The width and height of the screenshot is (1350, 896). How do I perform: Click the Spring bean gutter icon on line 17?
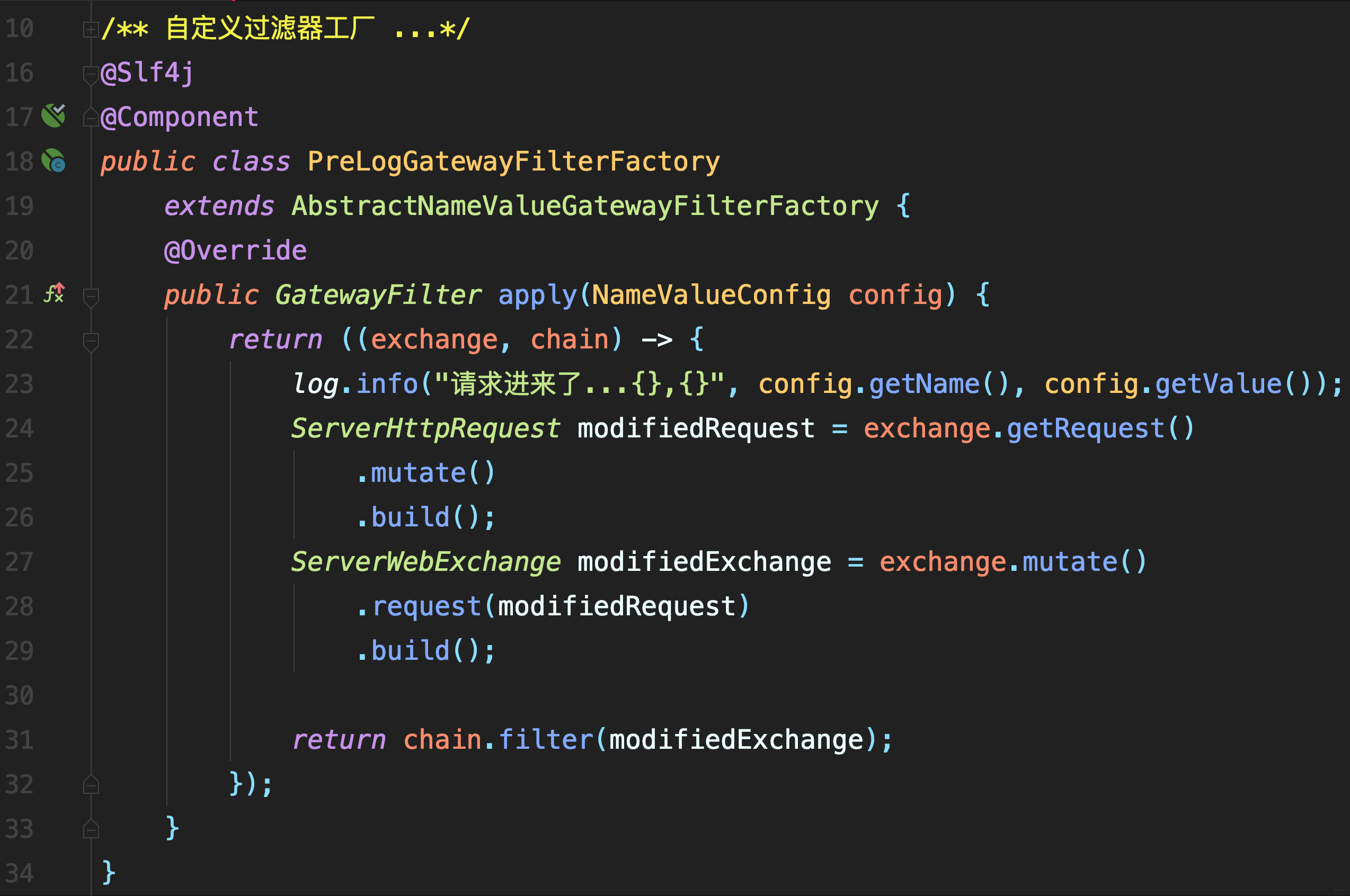click(54, 116)
